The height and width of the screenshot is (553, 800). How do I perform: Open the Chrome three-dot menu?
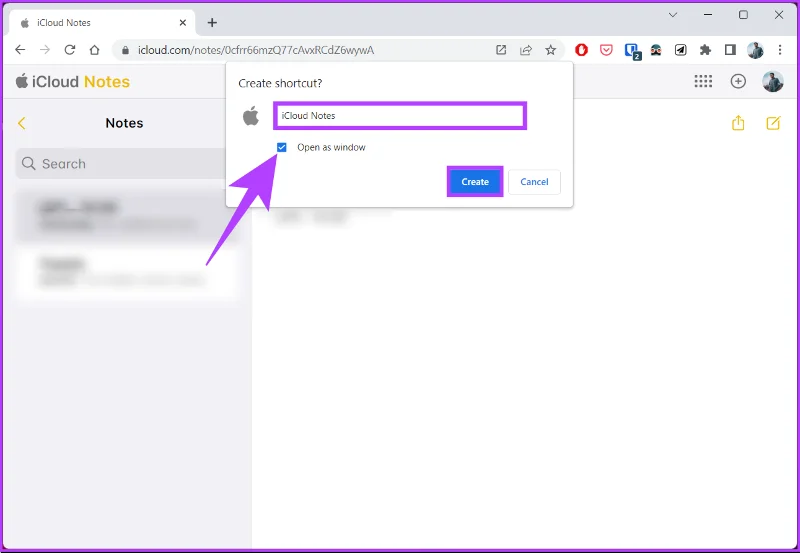click(x=780, y=49)
